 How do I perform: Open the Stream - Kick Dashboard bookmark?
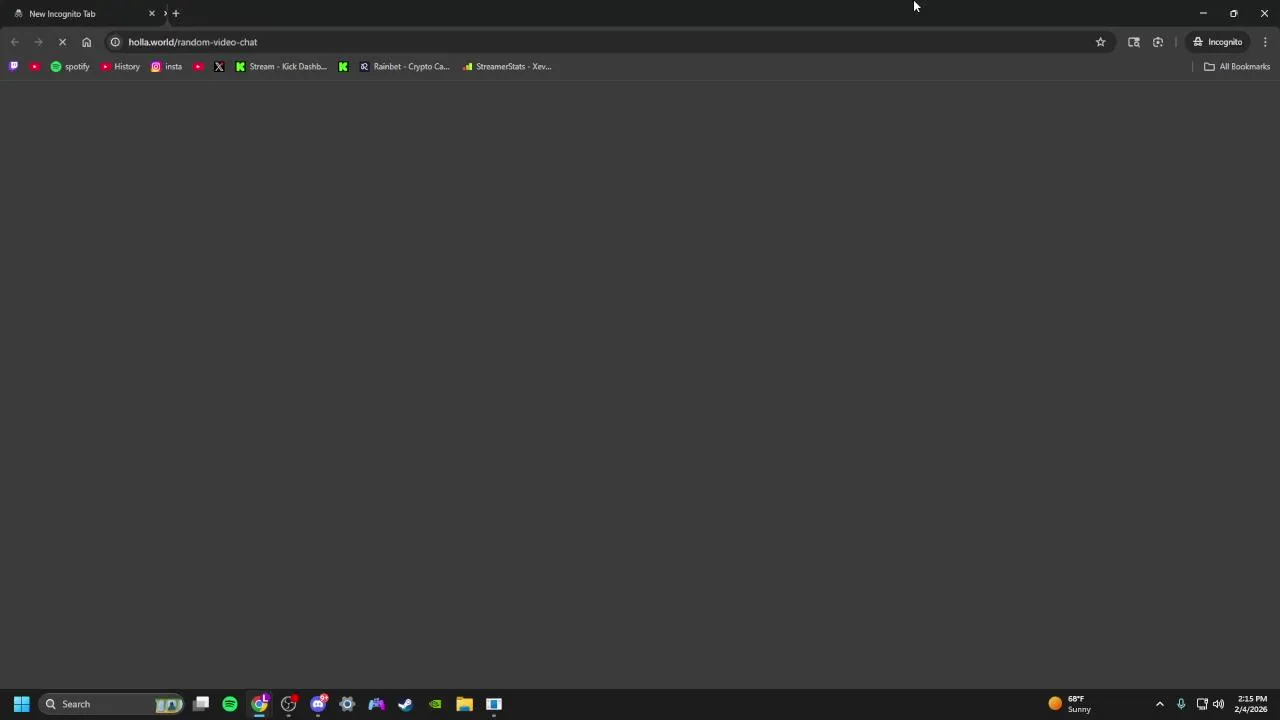tap(281, 66)
